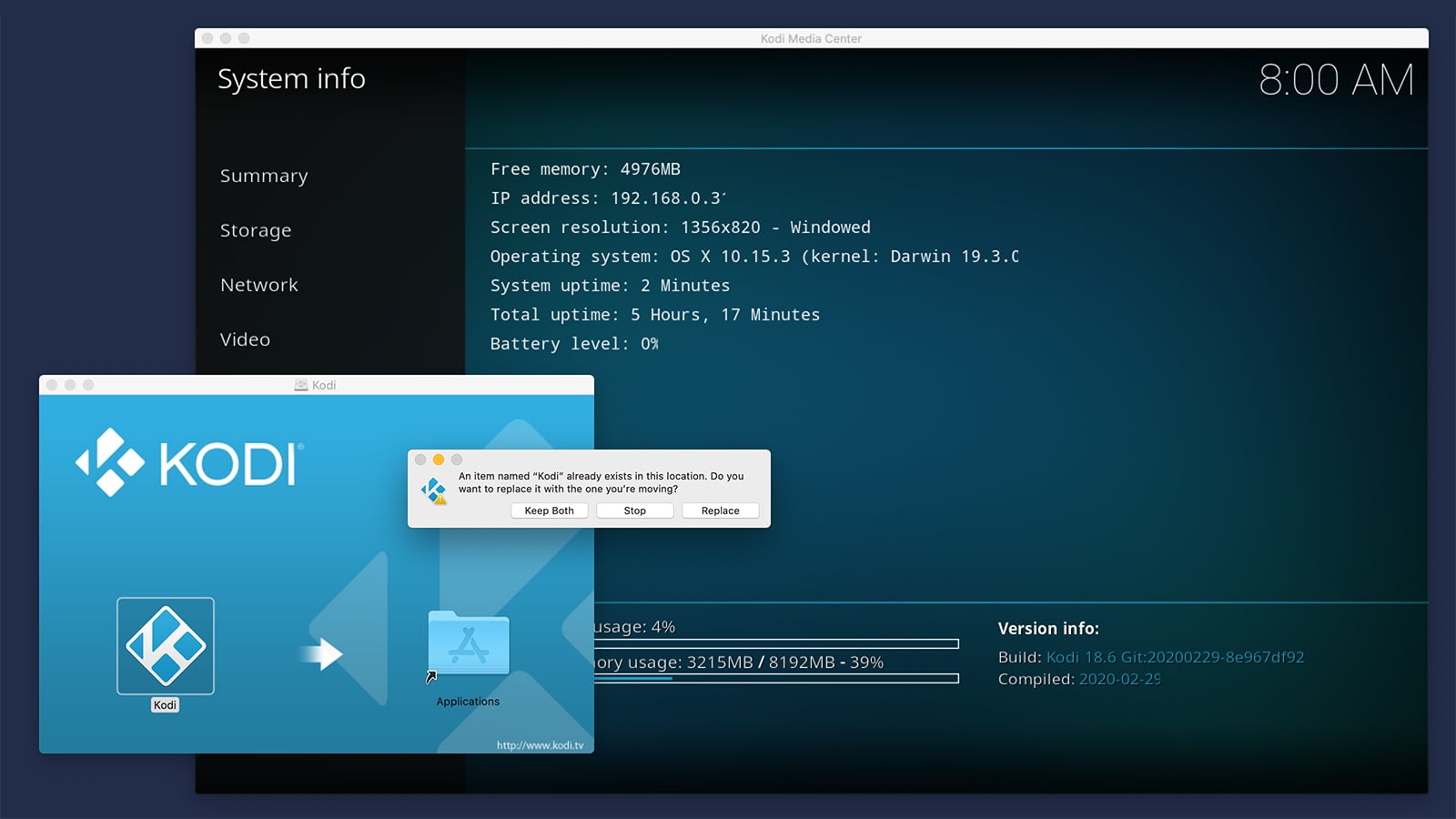
Task: Click the Screen resolution 1356x820 line
Action: click(x=680, y=227)
